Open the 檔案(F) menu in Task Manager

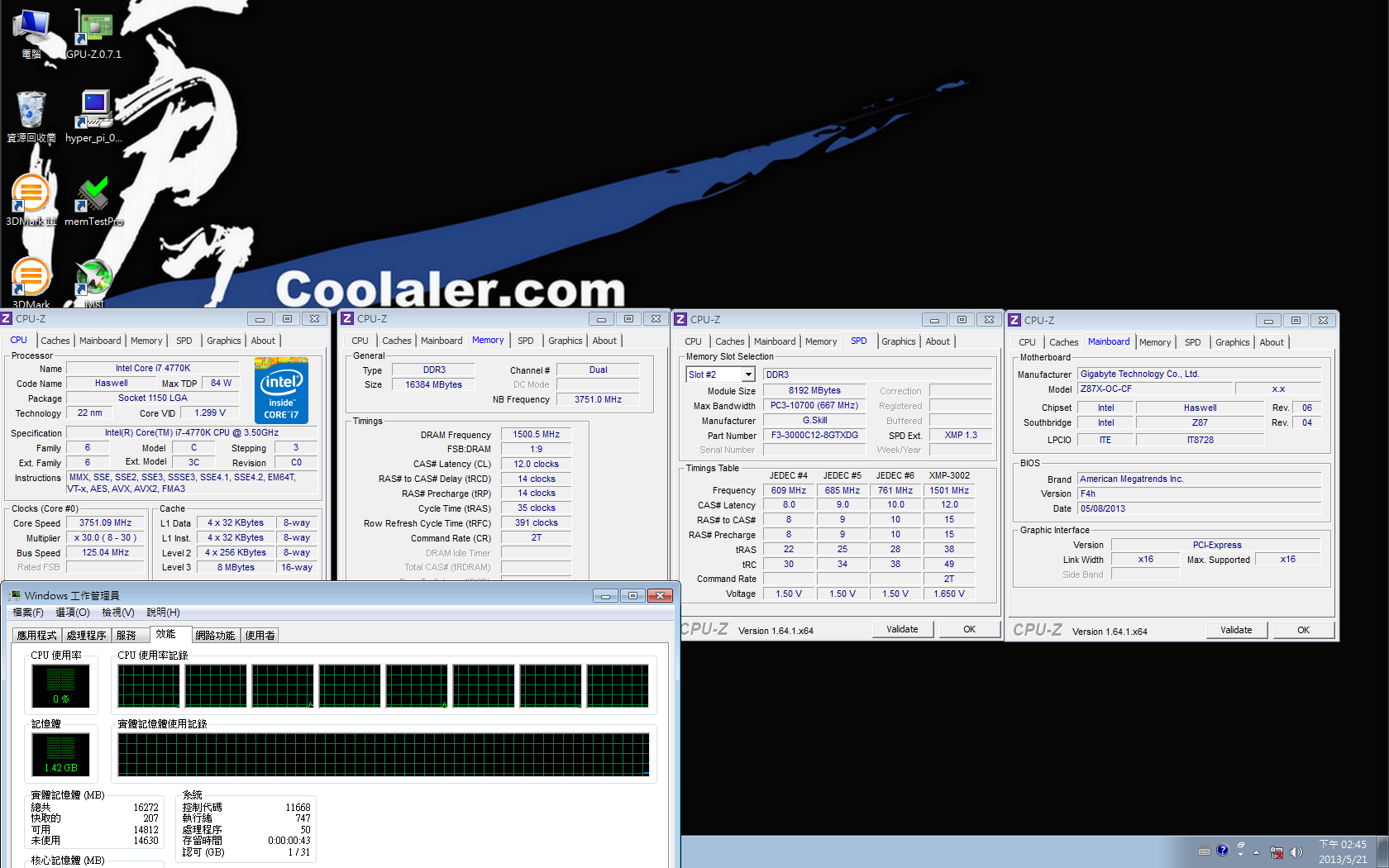tap(28, 613)
